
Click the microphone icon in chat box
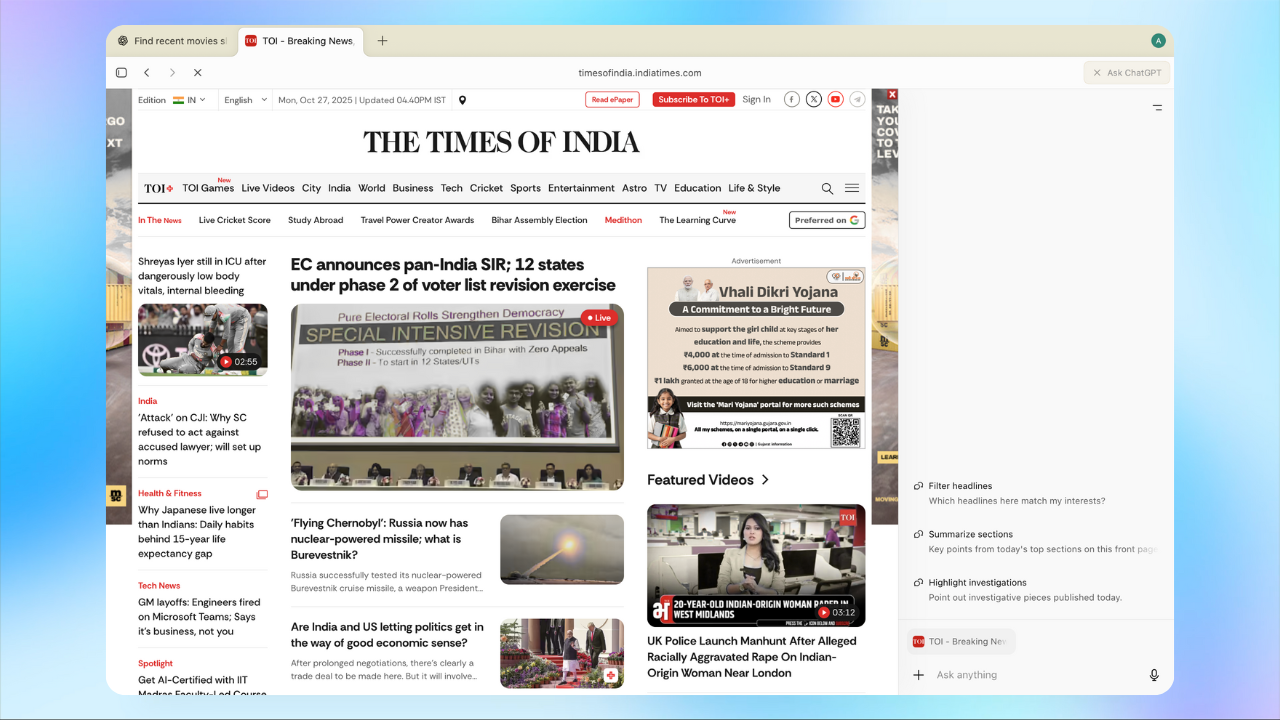pos(1154,675)
